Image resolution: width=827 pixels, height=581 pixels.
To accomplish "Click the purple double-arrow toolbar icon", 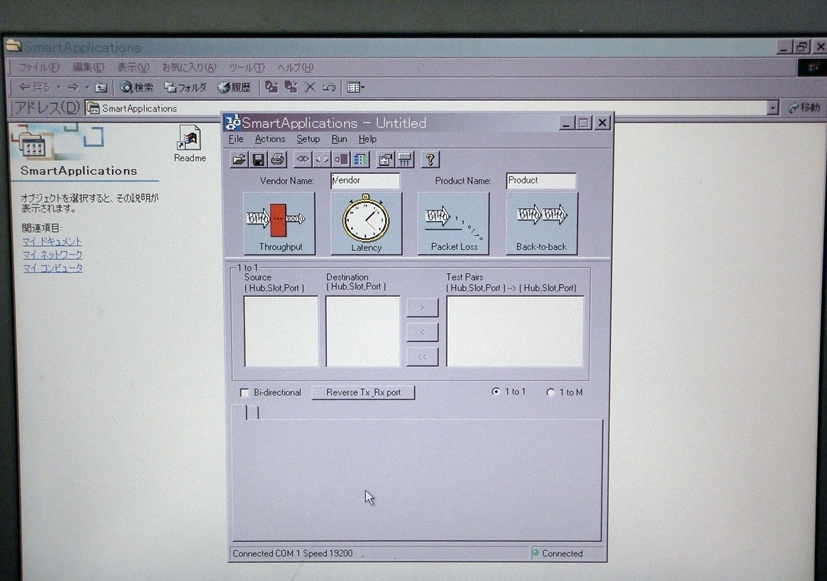I will pyautogui.click(x=303, y=159).
